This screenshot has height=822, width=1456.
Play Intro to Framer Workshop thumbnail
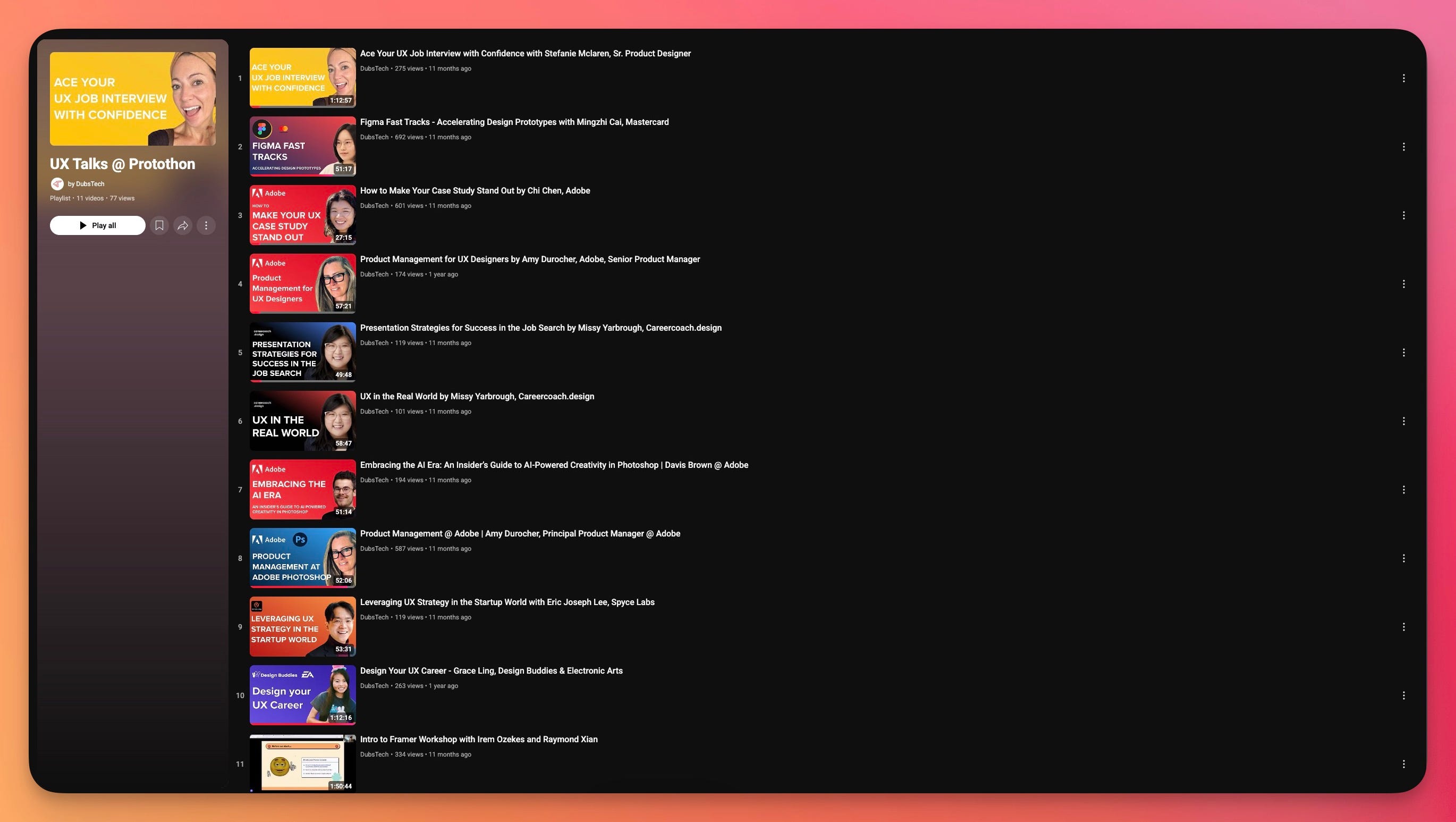click(303, 763)
